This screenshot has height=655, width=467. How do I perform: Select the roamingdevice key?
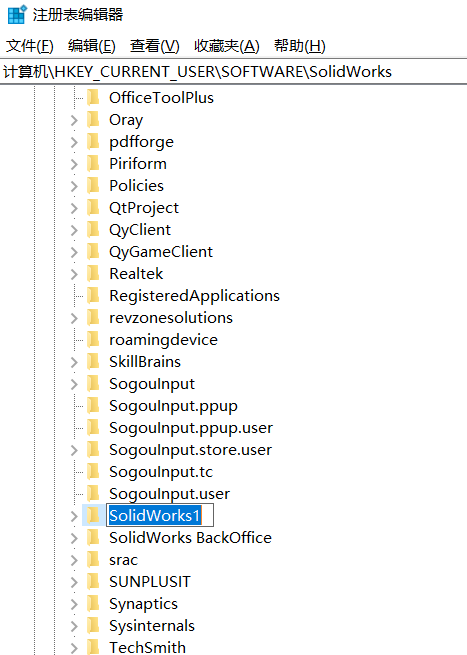163,340
